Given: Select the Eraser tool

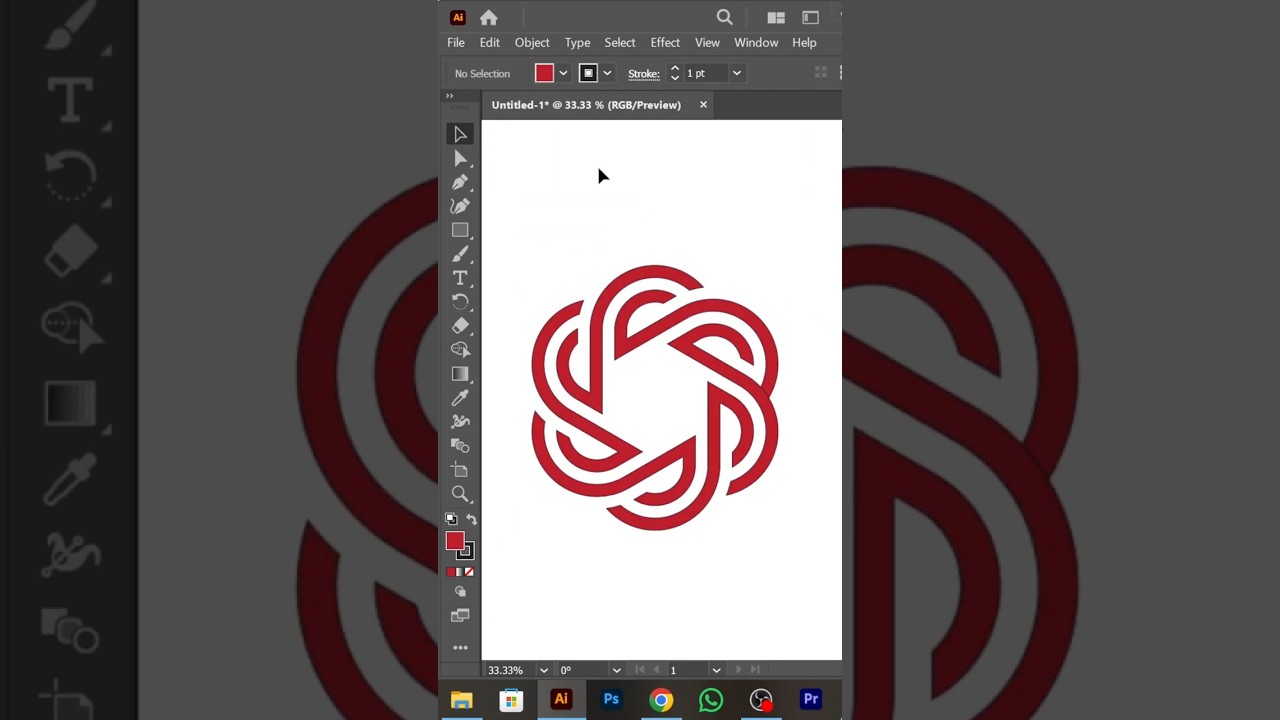Looking at the screenshot, I should point(460,326).
